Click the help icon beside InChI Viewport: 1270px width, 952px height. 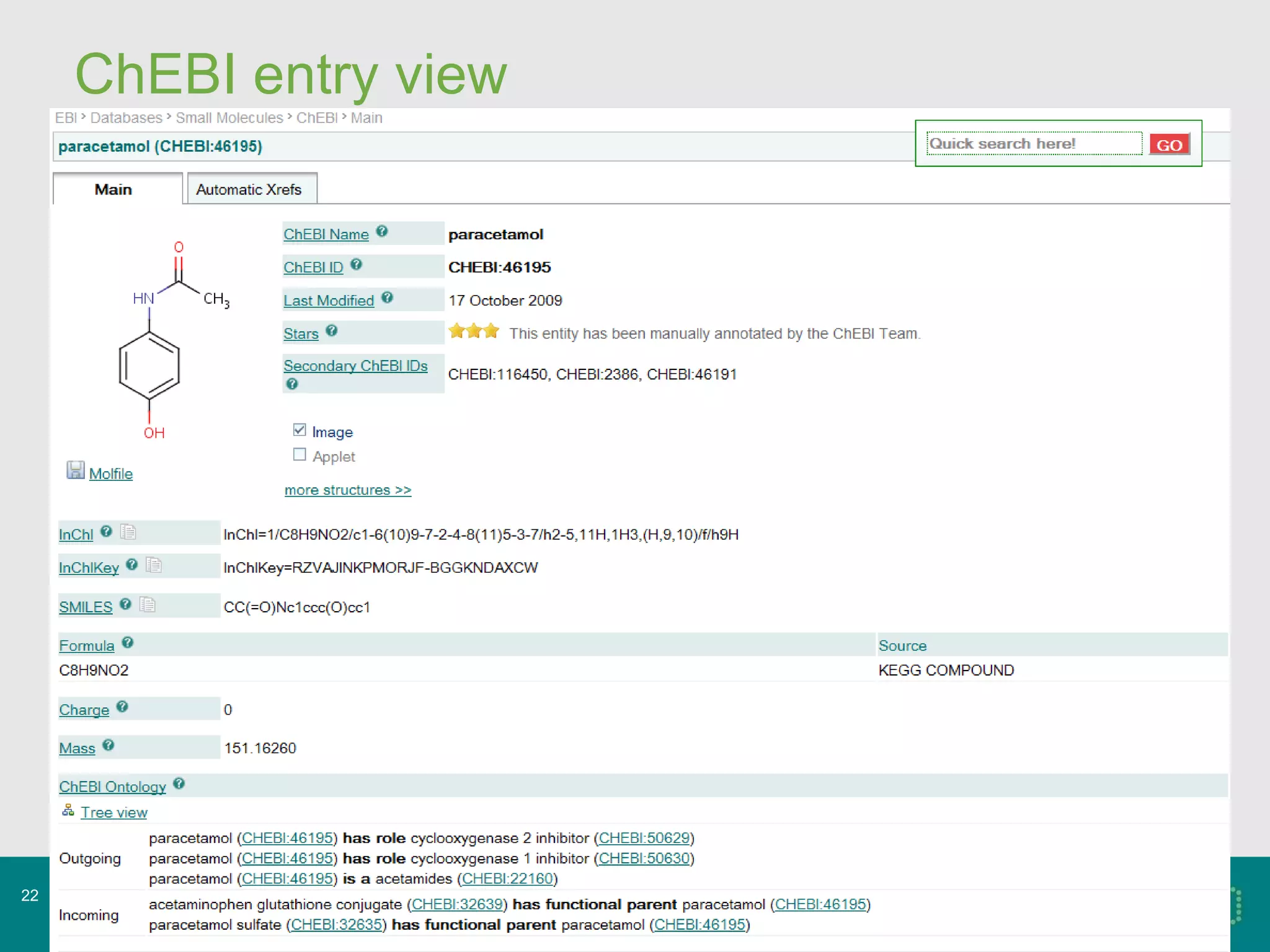[106, 531]
